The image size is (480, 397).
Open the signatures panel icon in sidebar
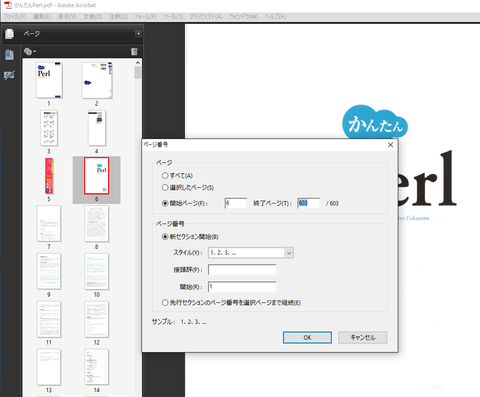9,75
